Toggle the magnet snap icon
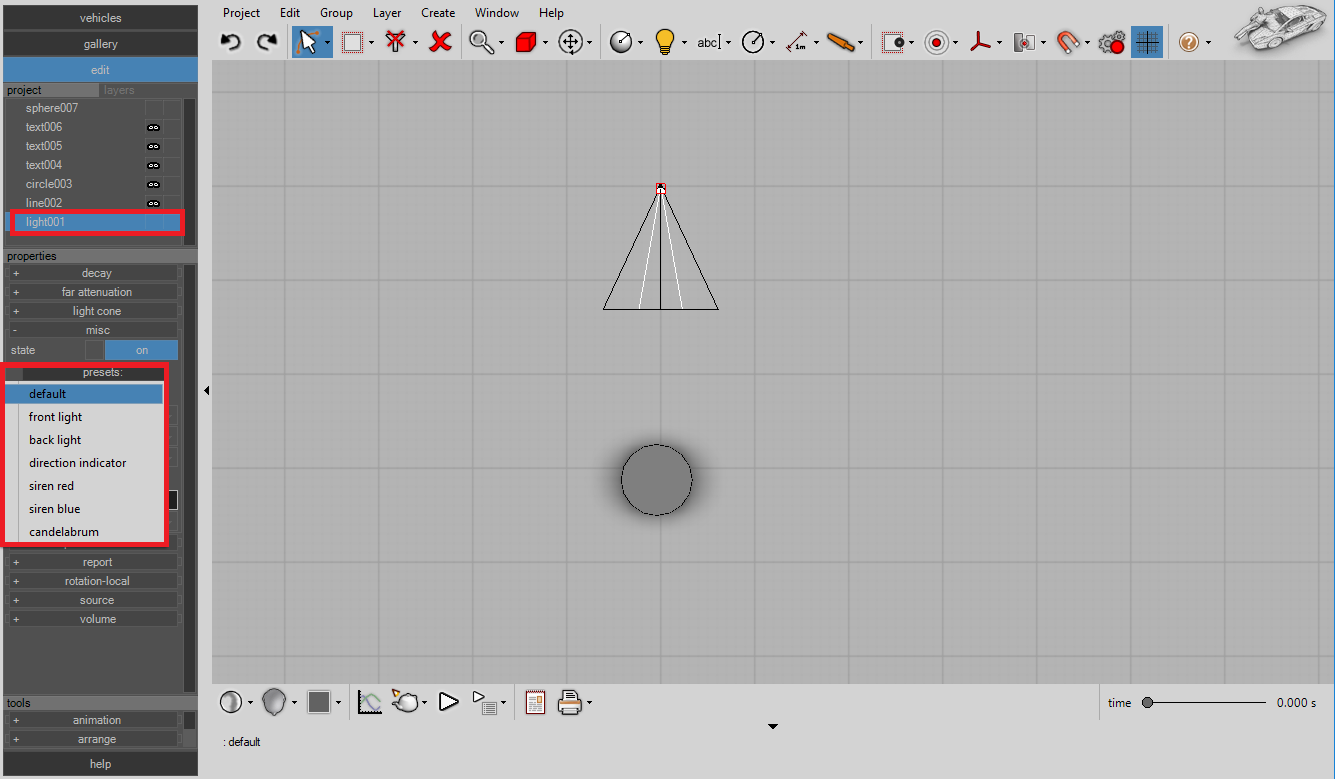This screenshot has width=1335, height=779. (x=1069, y=42)
